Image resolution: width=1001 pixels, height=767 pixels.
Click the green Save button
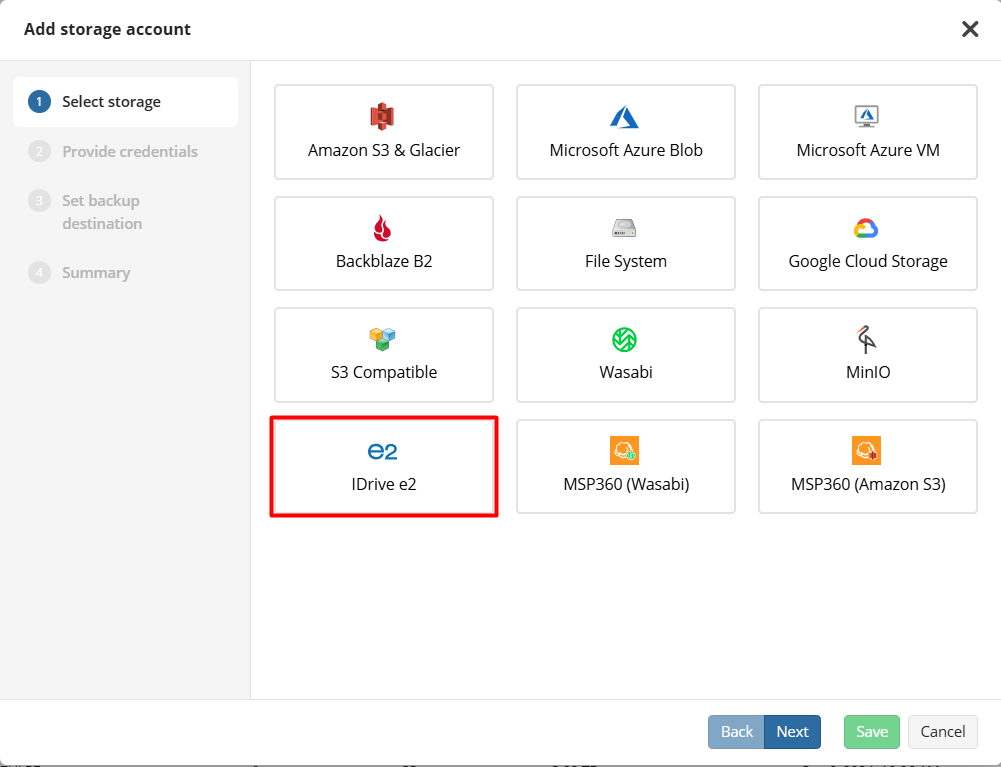click(x=871, y=732)
